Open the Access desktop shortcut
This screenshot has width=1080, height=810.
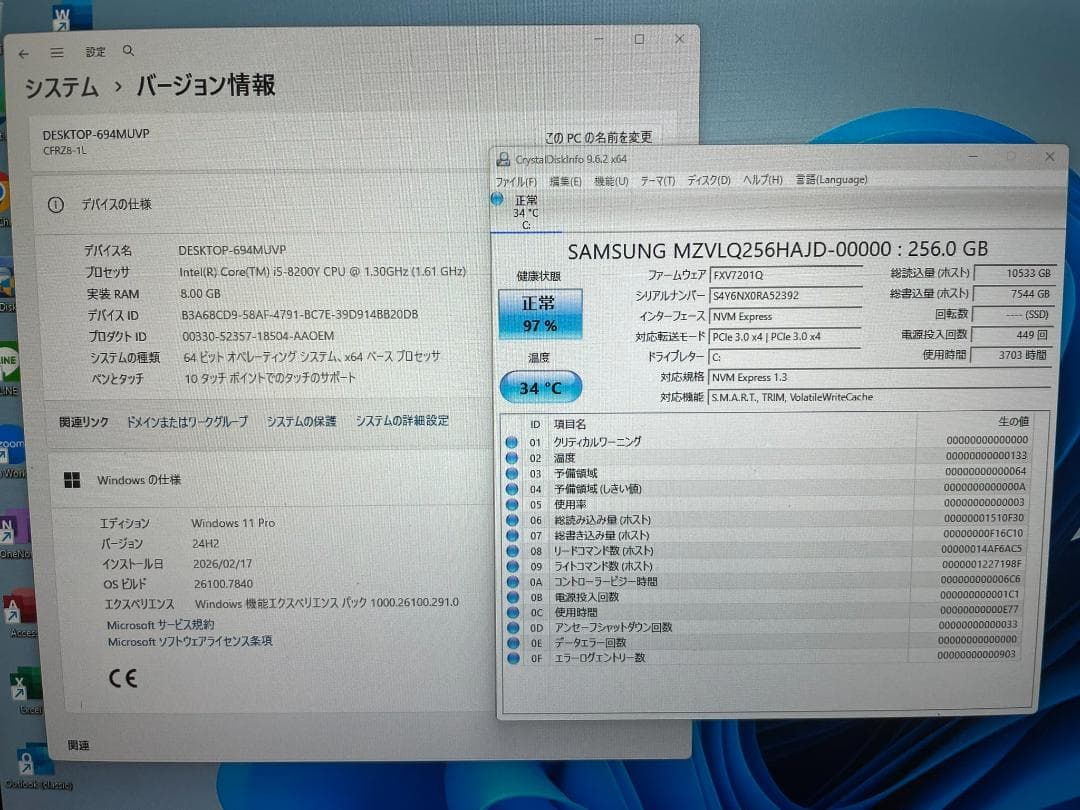(x=20, y=613)
